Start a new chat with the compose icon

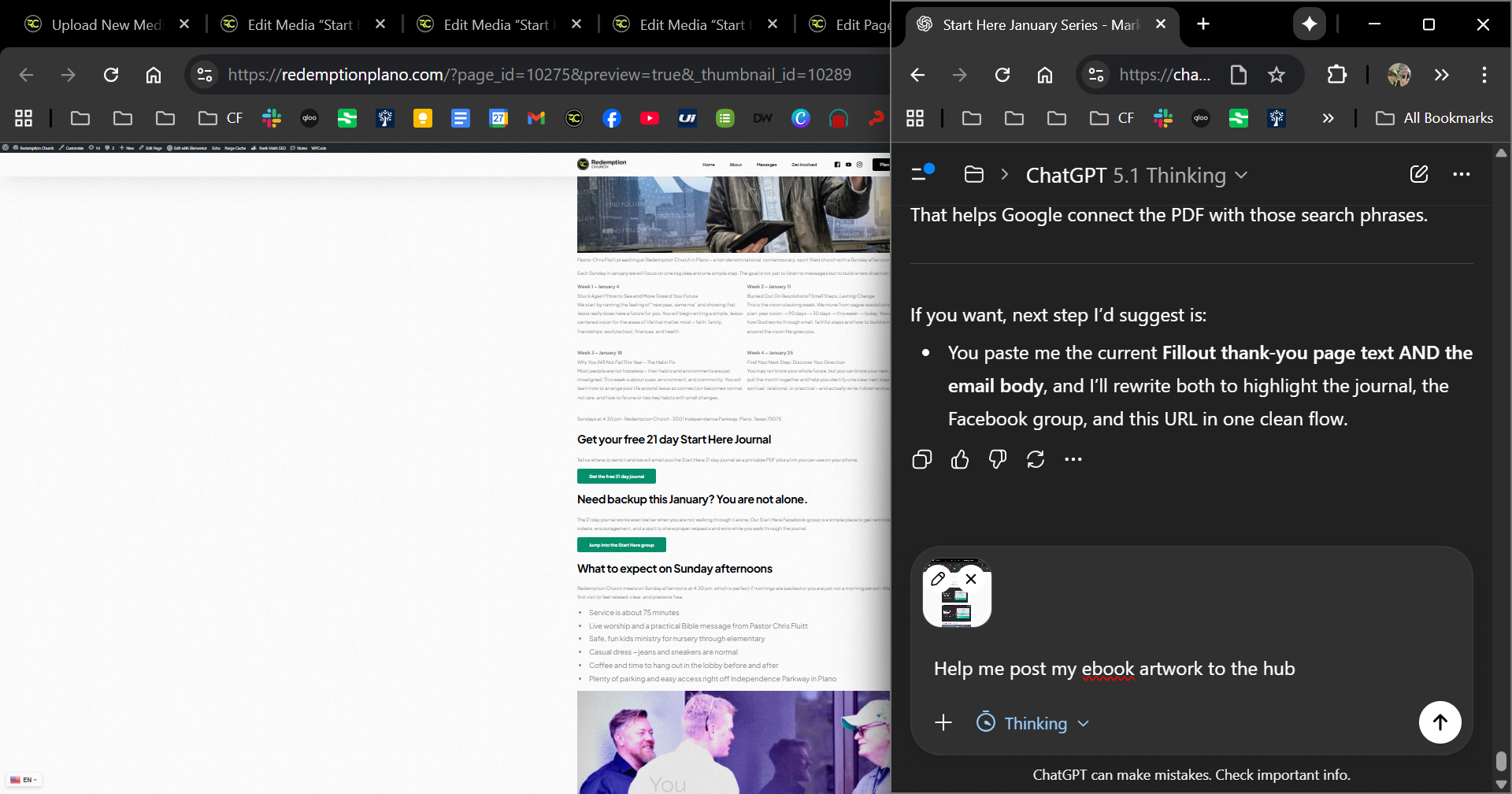(1418, 174)
